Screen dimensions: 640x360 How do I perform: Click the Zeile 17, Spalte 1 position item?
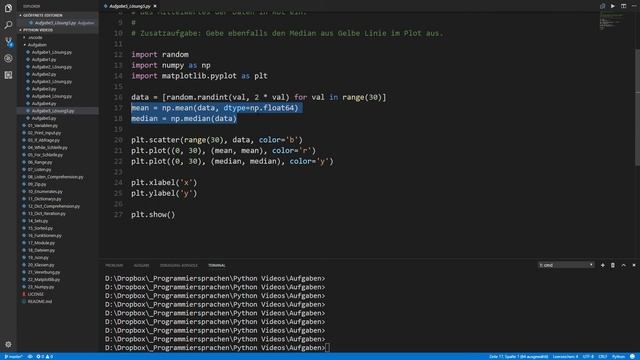tap(519, 356)
